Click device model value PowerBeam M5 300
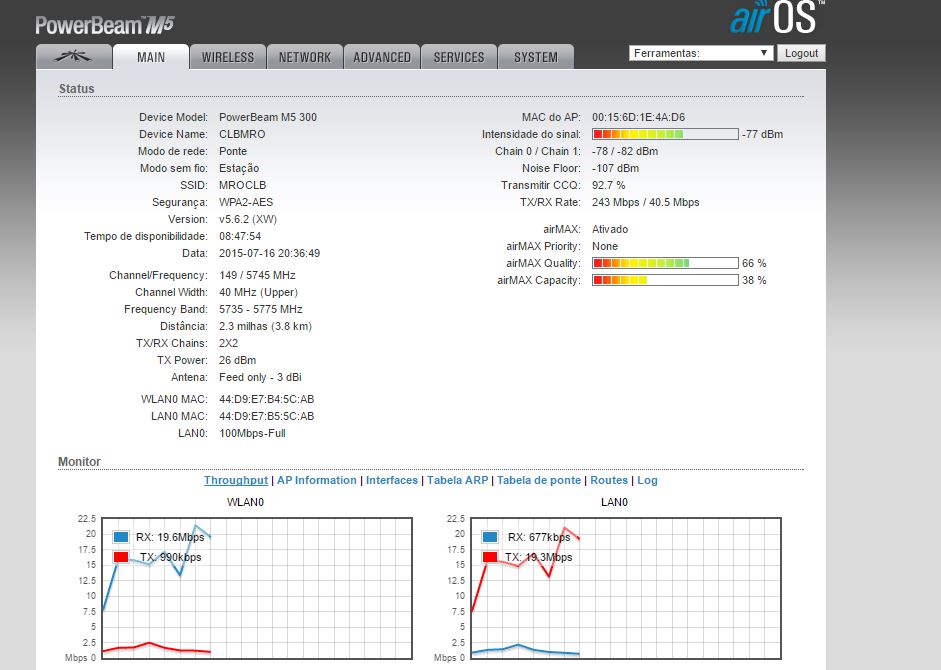941x670 pixels. click(268, 117)
